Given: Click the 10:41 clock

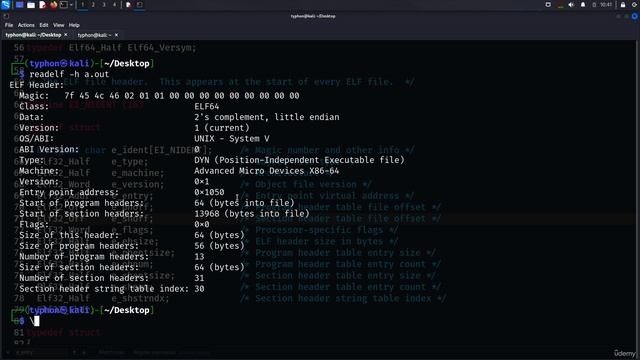Looking at the screenshot, I should click(x=606, y=5).
